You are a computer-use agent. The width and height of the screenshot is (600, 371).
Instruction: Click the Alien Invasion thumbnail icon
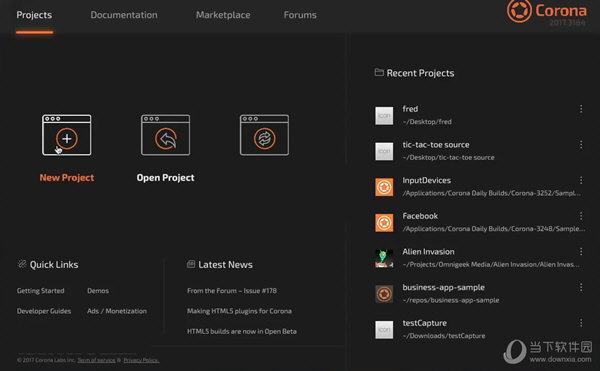tap(384, 258)
